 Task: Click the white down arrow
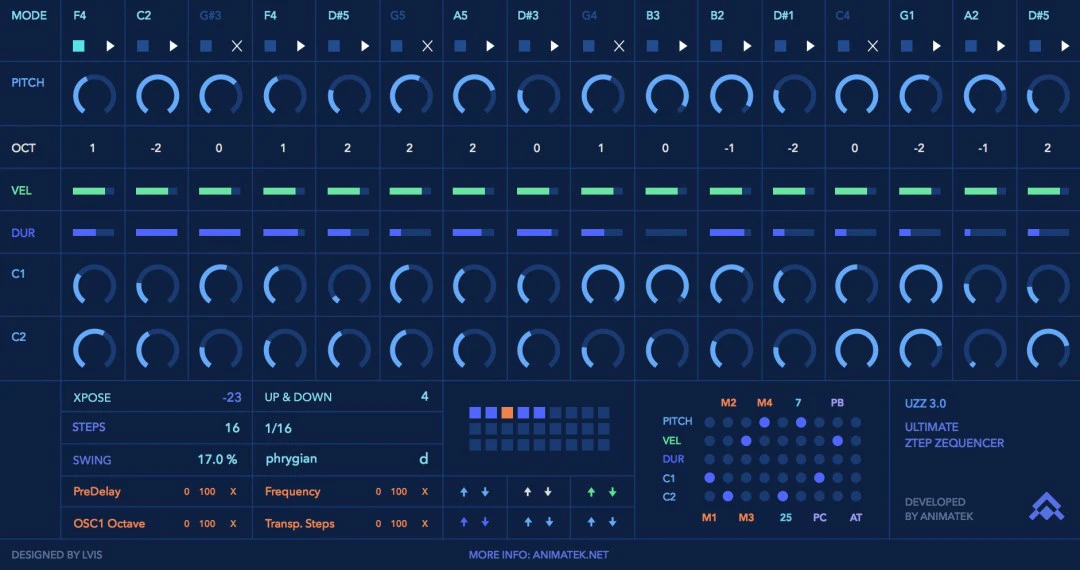548,492
